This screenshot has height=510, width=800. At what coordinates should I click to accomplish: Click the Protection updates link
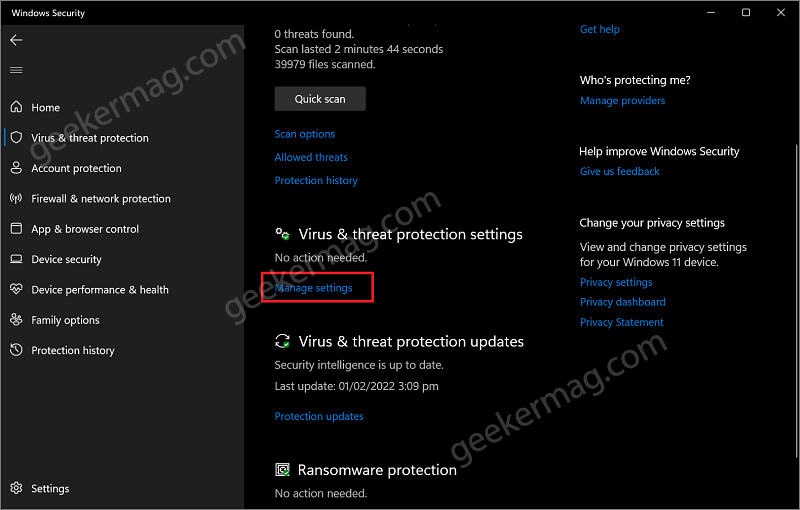pos(319,416)
